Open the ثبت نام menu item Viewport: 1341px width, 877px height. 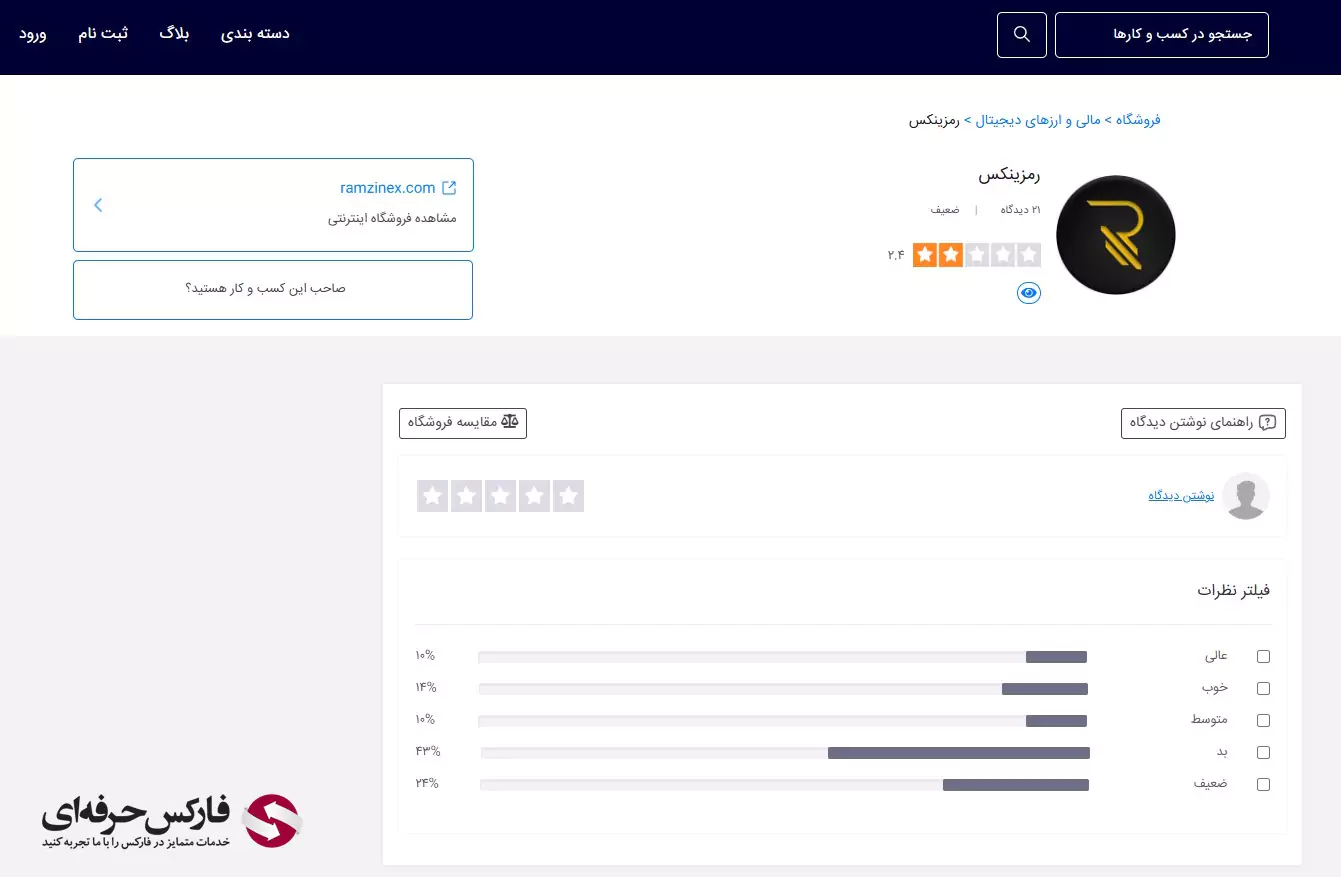tap(103, 33)
